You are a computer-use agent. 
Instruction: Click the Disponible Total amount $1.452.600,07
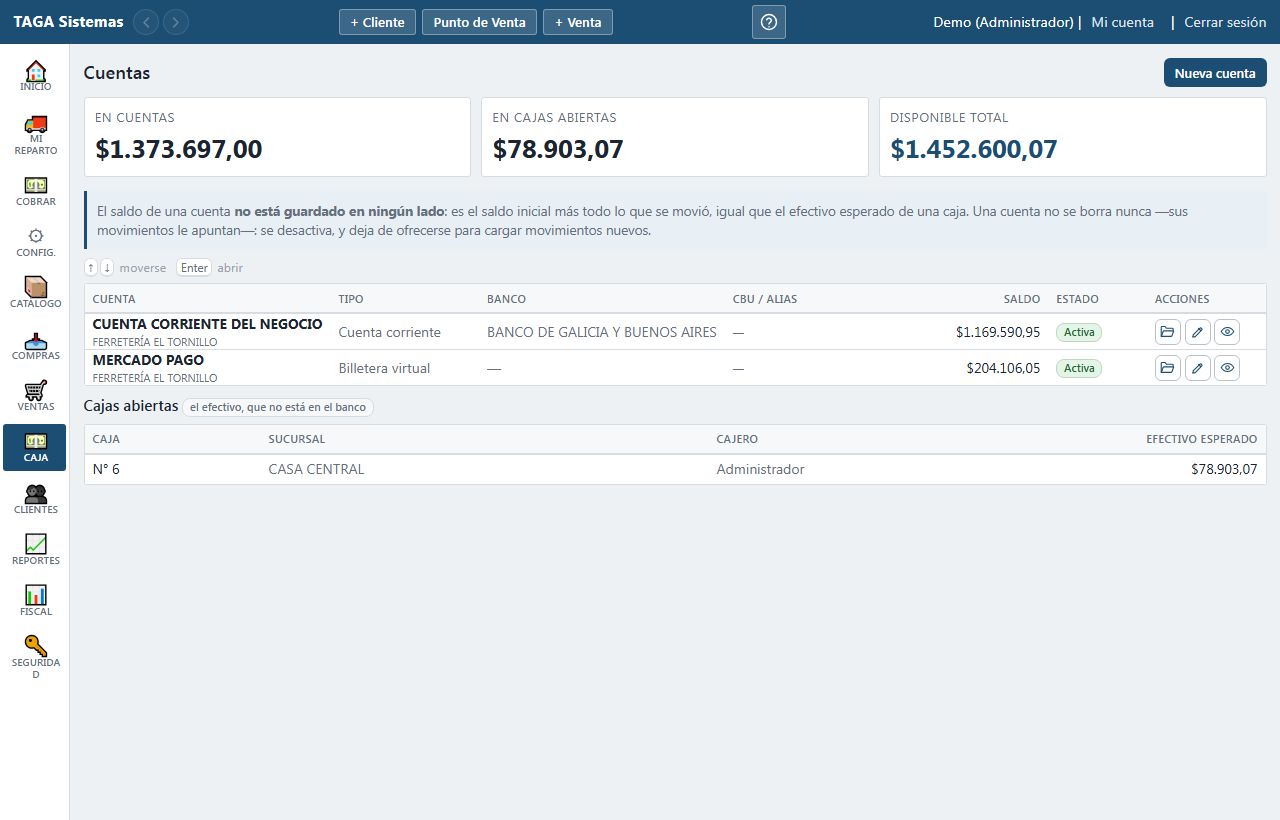(x=974, y=149)
